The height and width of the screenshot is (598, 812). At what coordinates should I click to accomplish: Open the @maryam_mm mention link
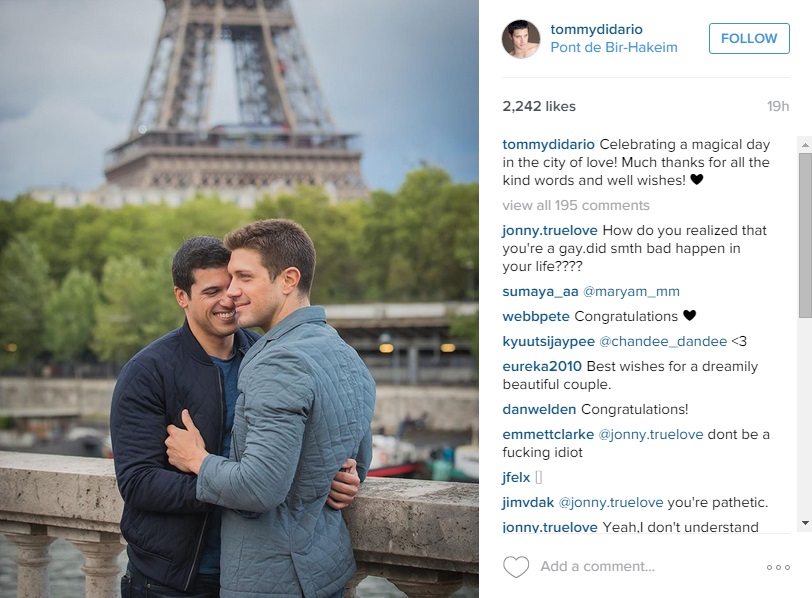coord(631,291)
